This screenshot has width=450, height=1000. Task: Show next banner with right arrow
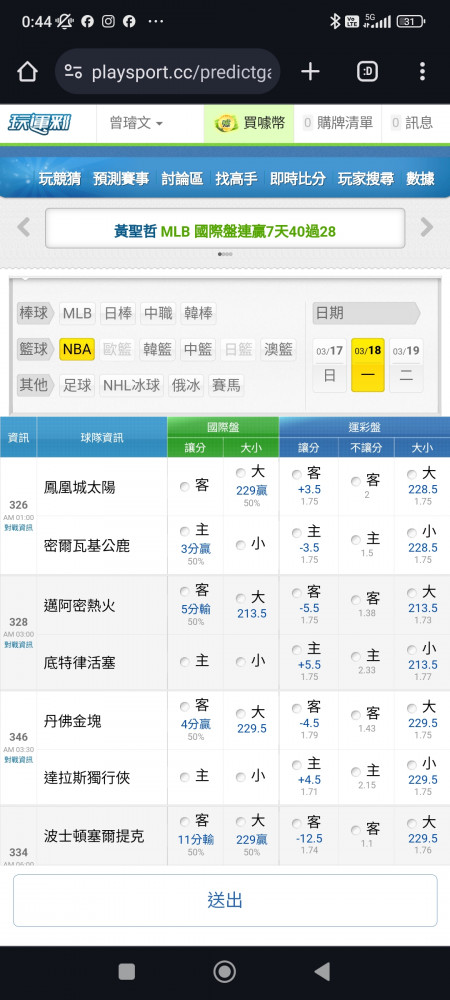[426, 227]
